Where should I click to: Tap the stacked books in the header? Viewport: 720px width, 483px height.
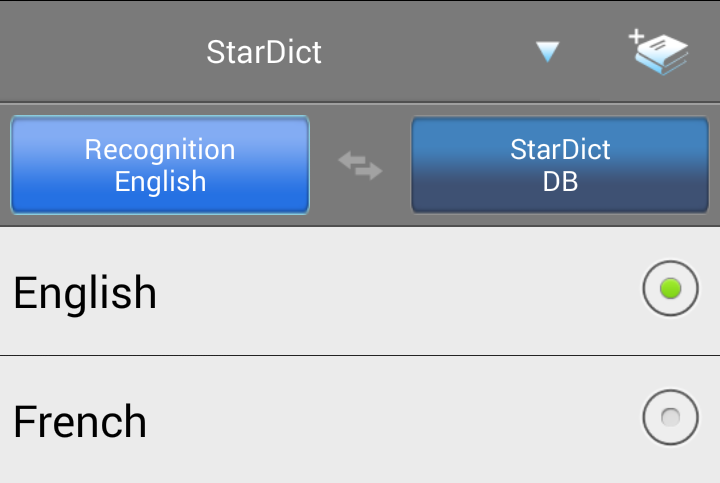665,56
